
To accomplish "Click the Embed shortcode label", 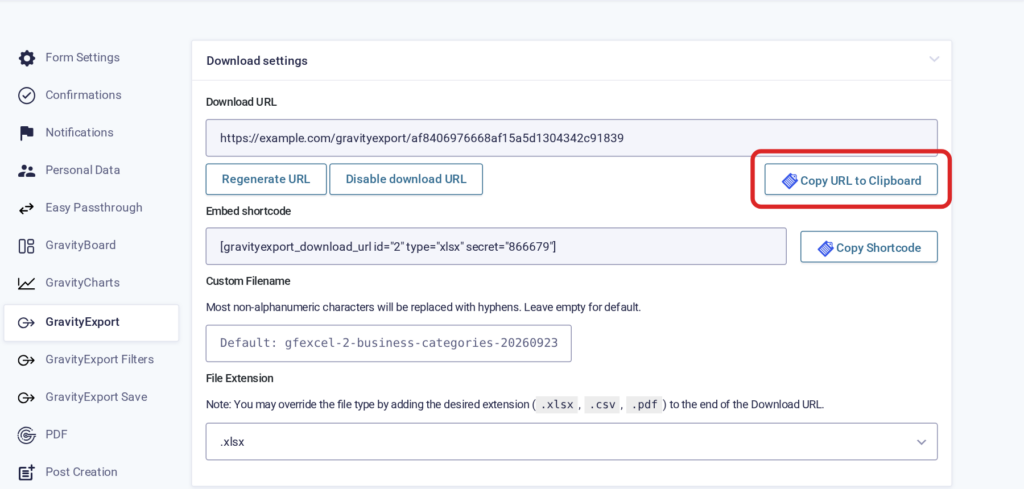I will (248, 212).
